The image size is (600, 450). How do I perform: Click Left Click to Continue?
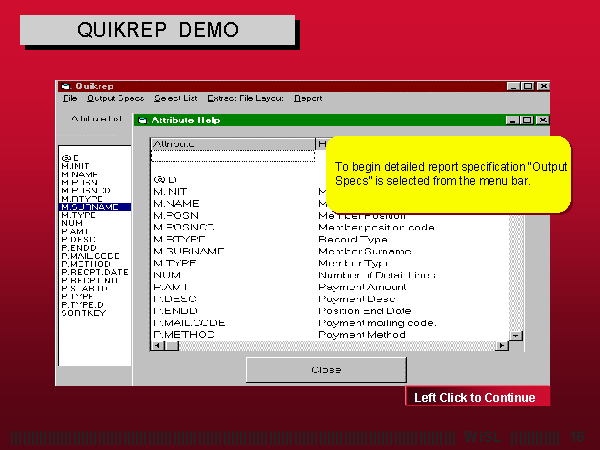(475, 398)
